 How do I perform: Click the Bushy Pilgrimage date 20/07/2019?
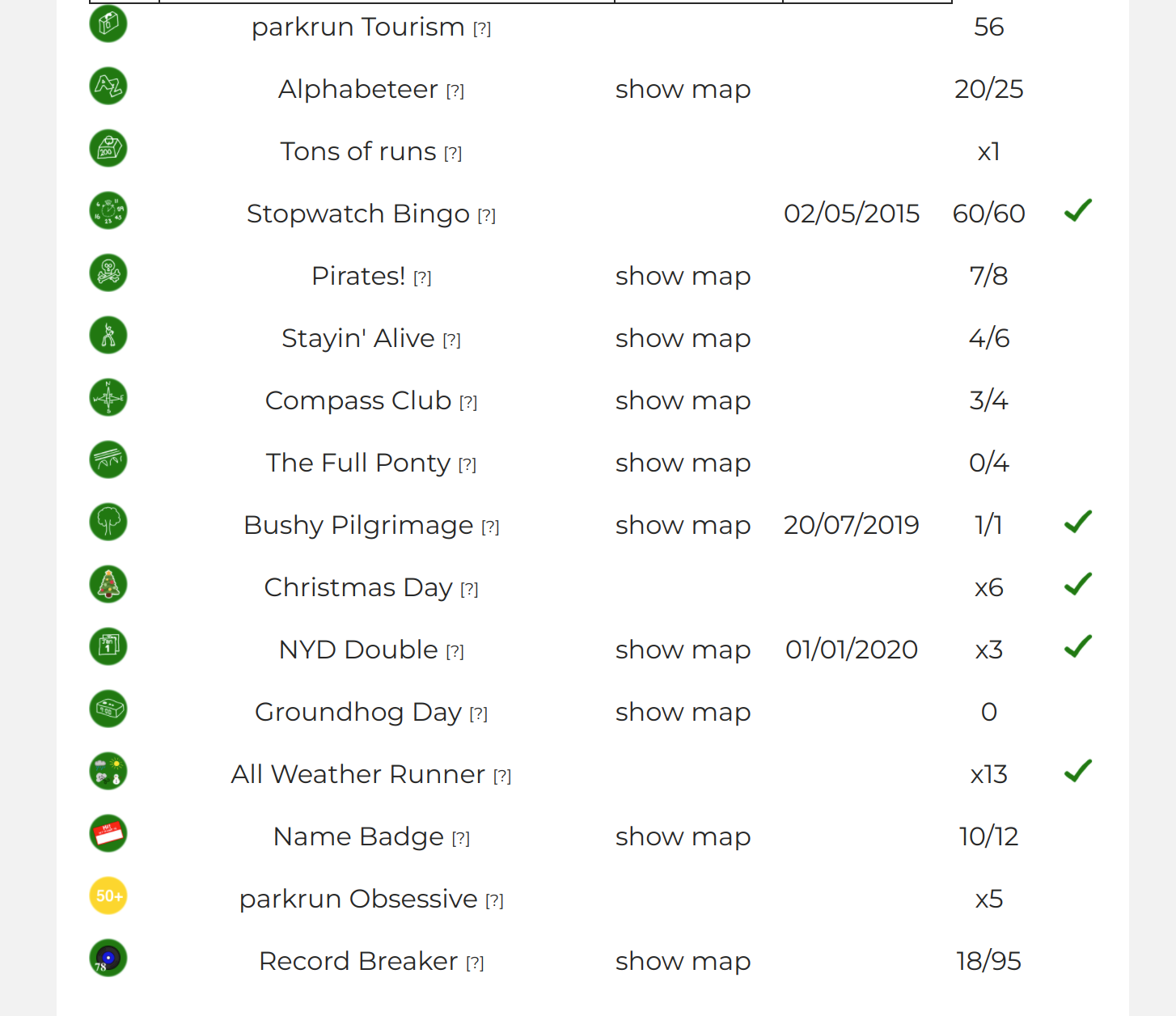[x=851, y=525]
